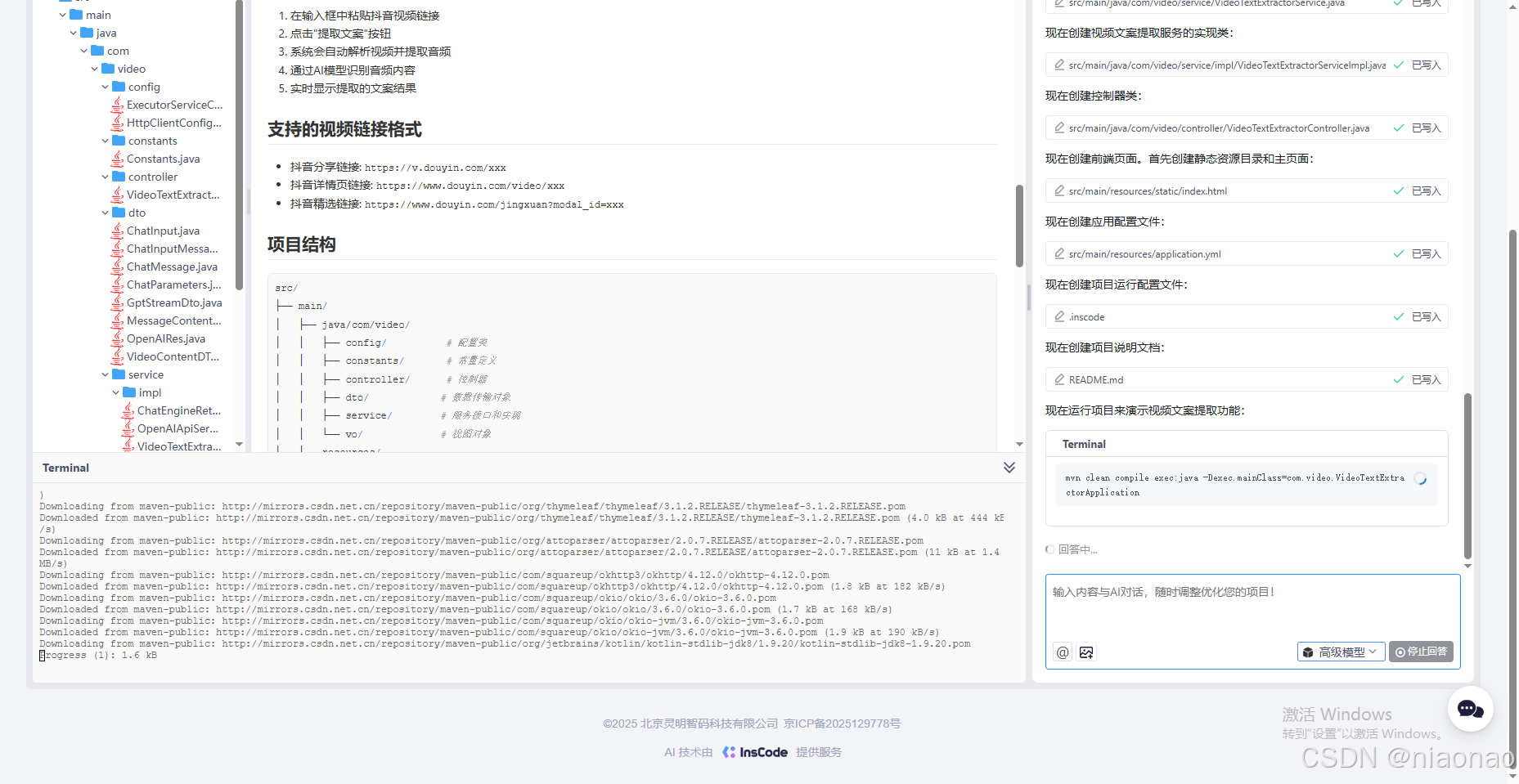The height and width of the screenshot is (784, 1519).
Task: Click the mvn clean compile command block
Action: coord(1246,486)
